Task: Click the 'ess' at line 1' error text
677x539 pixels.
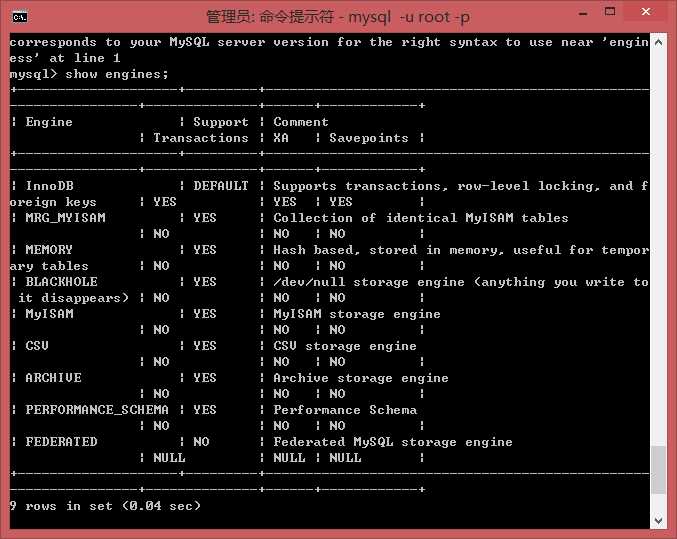Action: (65, 58)
